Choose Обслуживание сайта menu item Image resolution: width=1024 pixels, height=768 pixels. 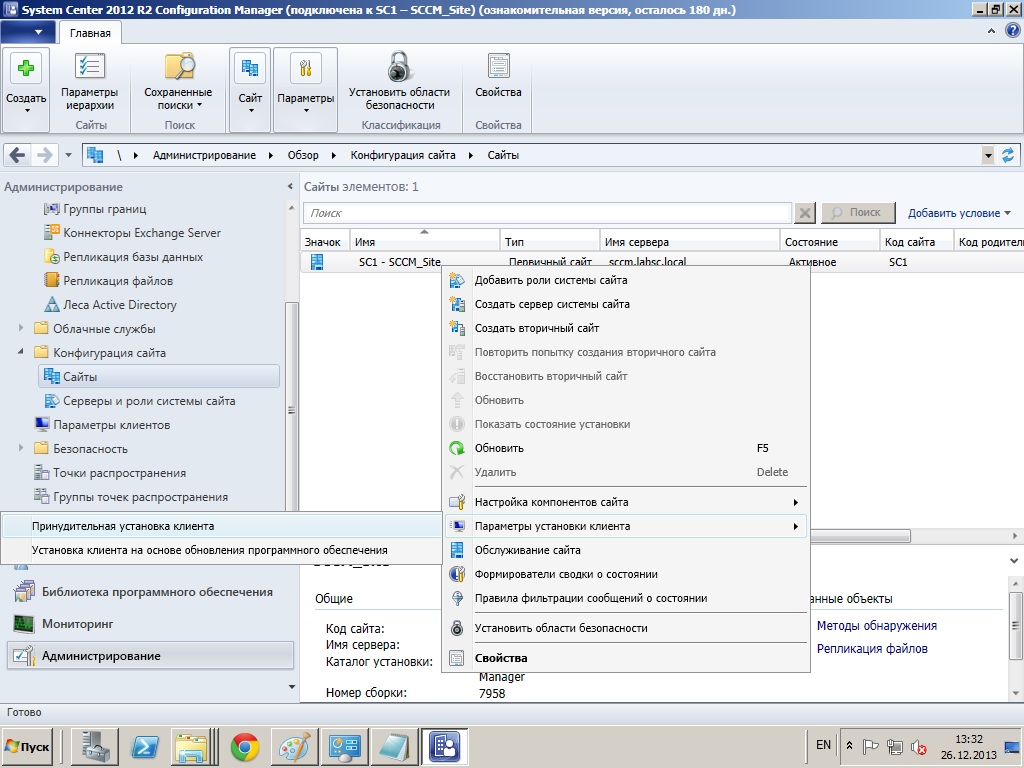coord(626,551)
